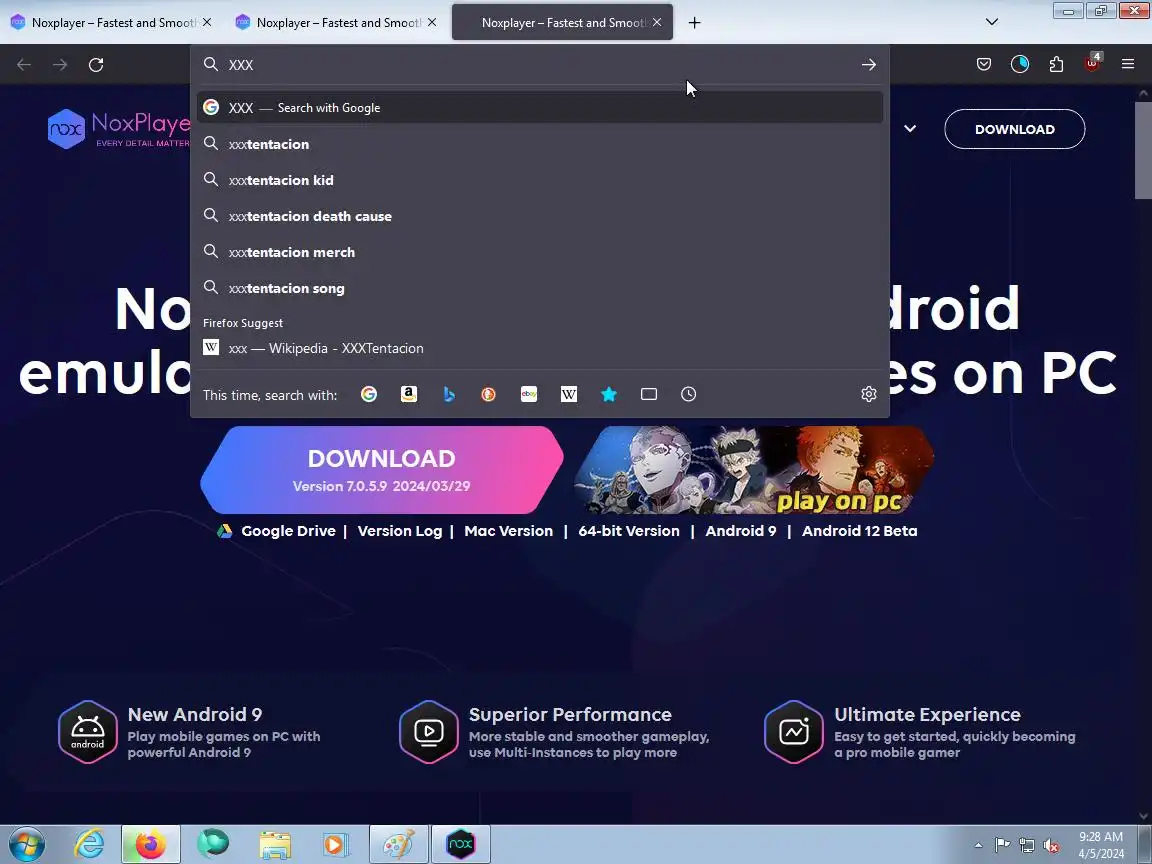Open the Mac Version link

click(x=508, y=531)
